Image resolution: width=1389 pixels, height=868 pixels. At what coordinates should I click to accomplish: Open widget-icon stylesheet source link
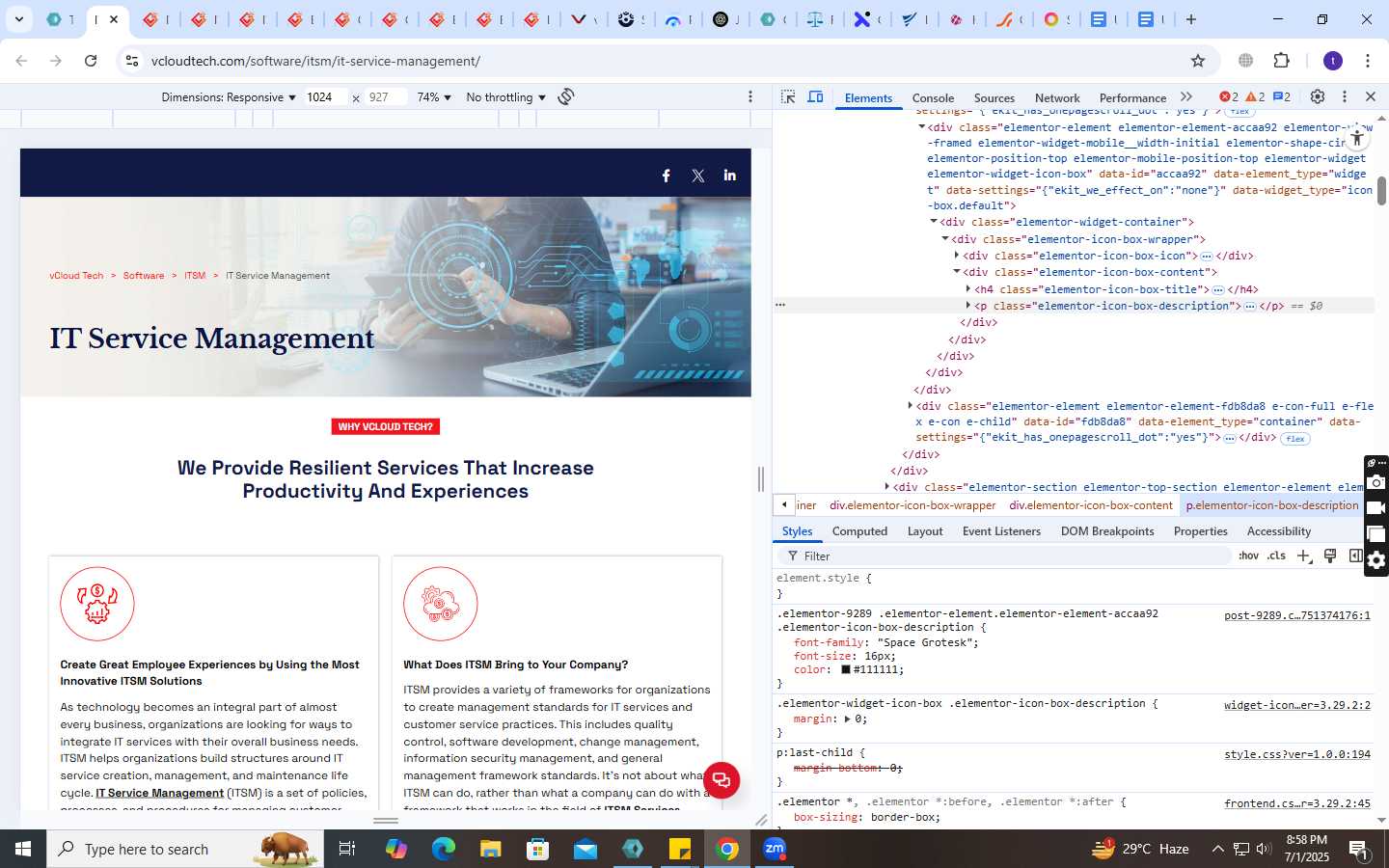pyautogui.click(x=1297, y=705)
